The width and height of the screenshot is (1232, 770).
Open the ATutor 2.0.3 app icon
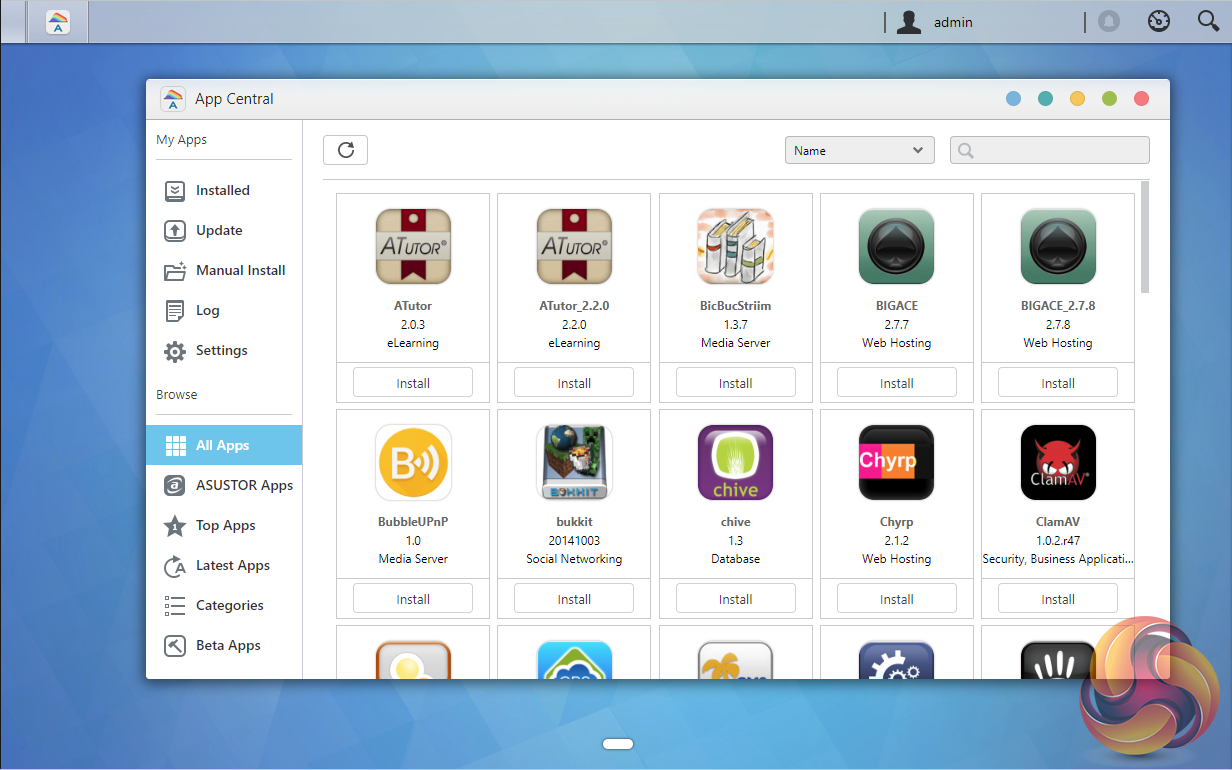tap(413, 246)
